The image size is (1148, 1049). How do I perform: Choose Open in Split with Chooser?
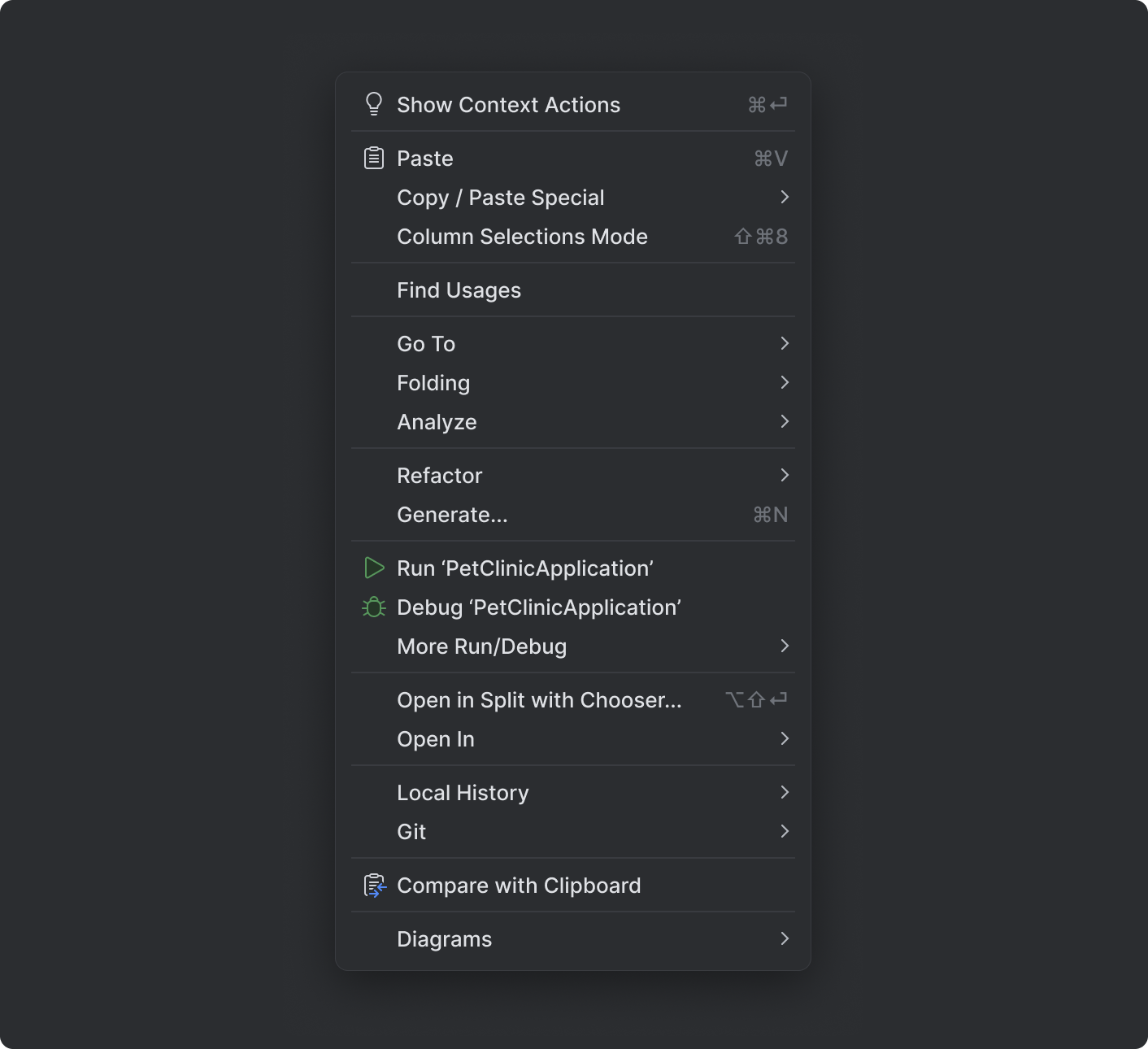(539, 699)
